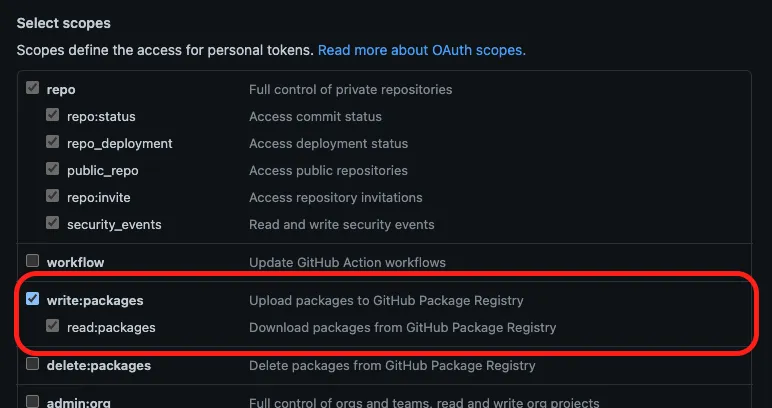Screen dimensions: 772x408
Task: Click the delete:packages scope label
Action: point(98,365)
